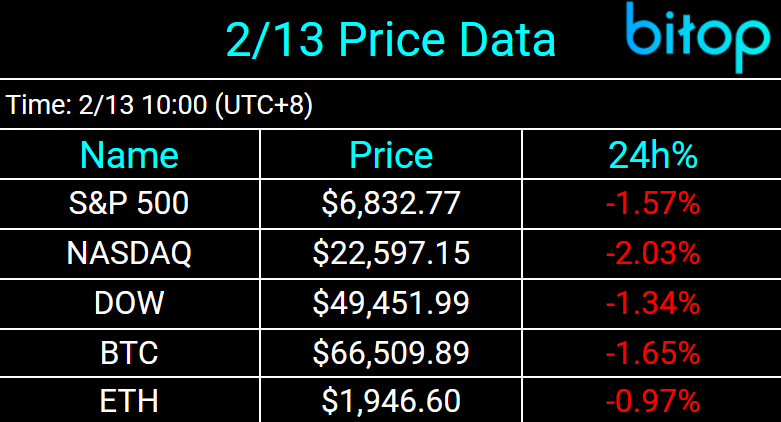Click the ETH price $1,946.60
Screen dimensions: 781x422
tap(391, 401)
